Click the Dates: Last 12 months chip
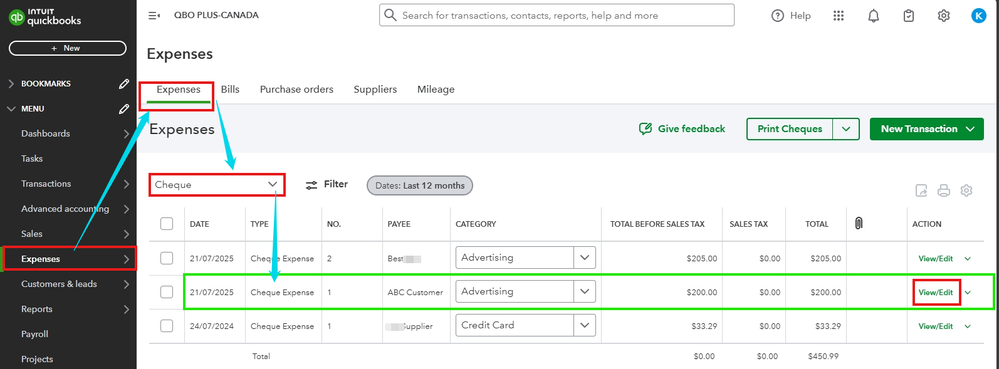The width and height of the screenshot is (999, 369). click(420, 186)
